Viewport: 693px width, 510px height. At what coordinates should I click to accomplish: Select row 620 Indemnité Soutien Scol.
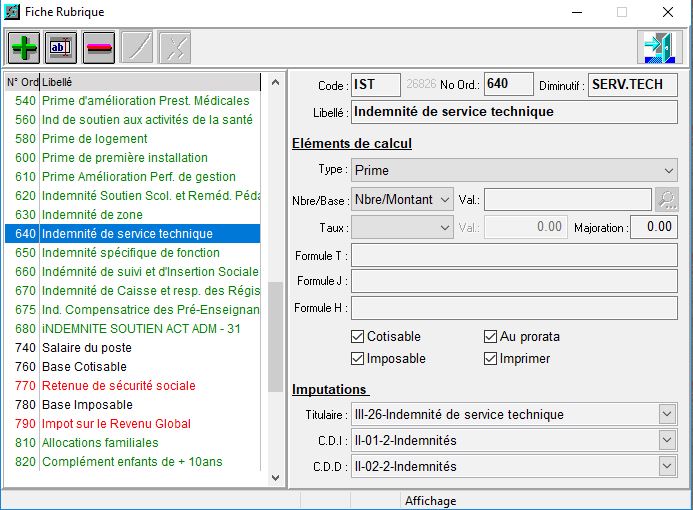pyautogui.click(x=133, y=196)
